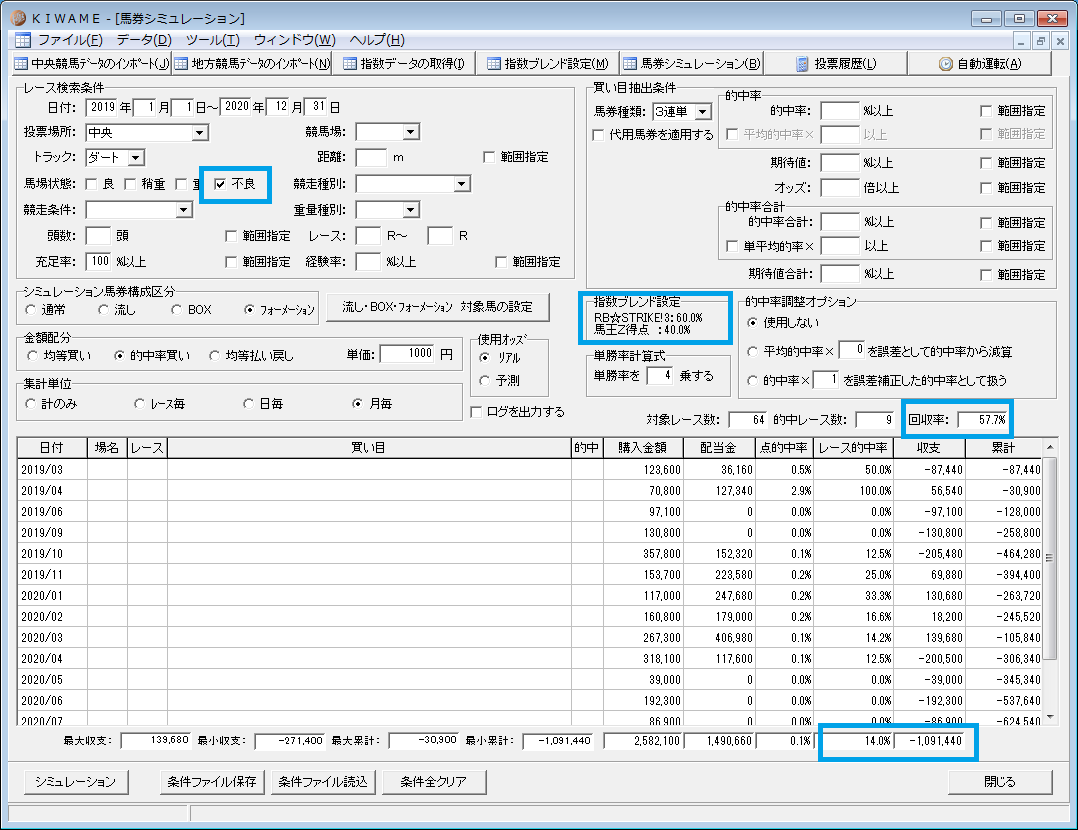Select レース毎 aggregation radio

coord(140,404)
